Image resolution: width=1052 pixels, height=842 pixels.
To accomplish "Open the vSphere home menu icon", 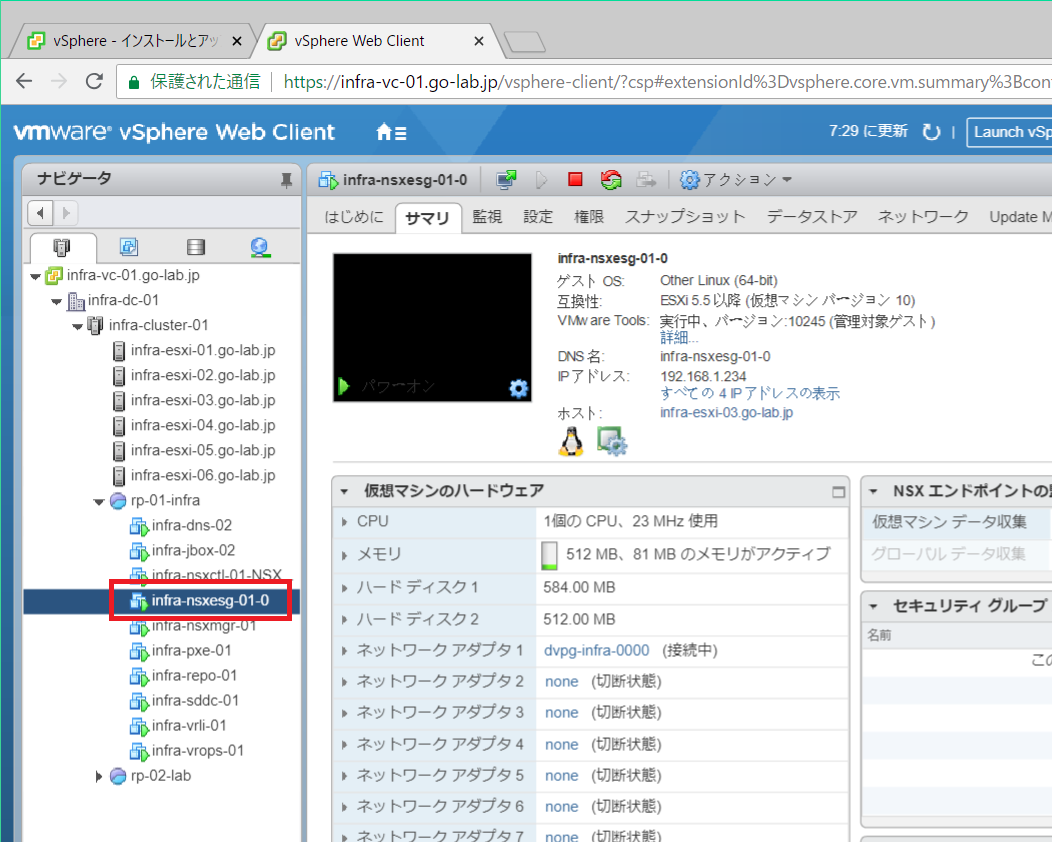I will coord(391,132).
